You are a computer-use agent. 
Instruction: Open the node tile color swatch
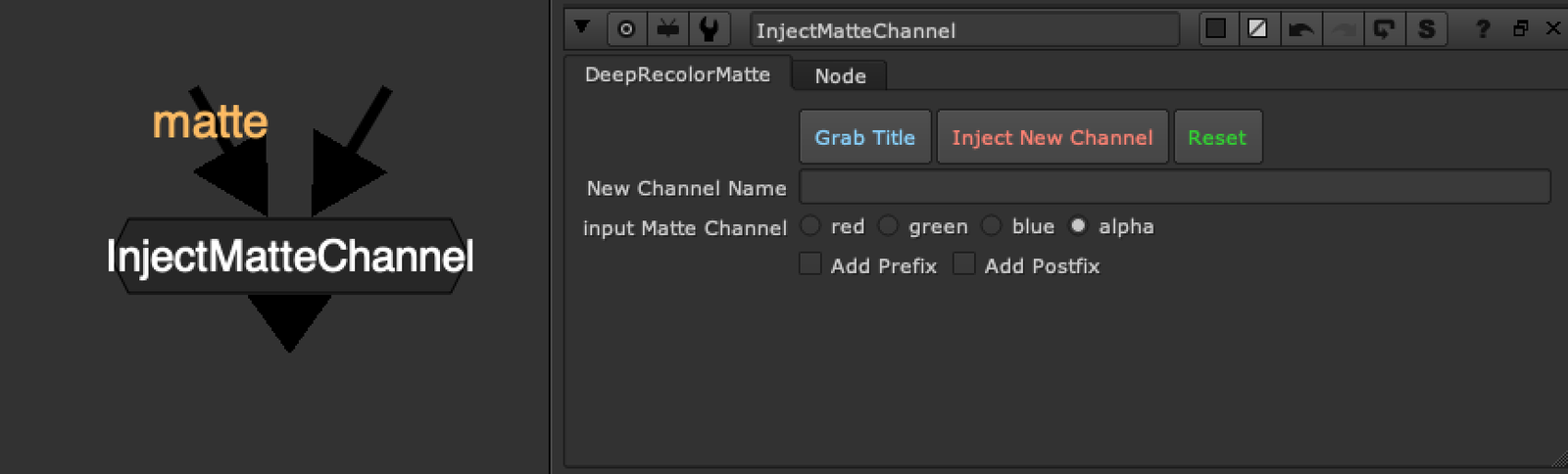click(x=1216, y=28)
